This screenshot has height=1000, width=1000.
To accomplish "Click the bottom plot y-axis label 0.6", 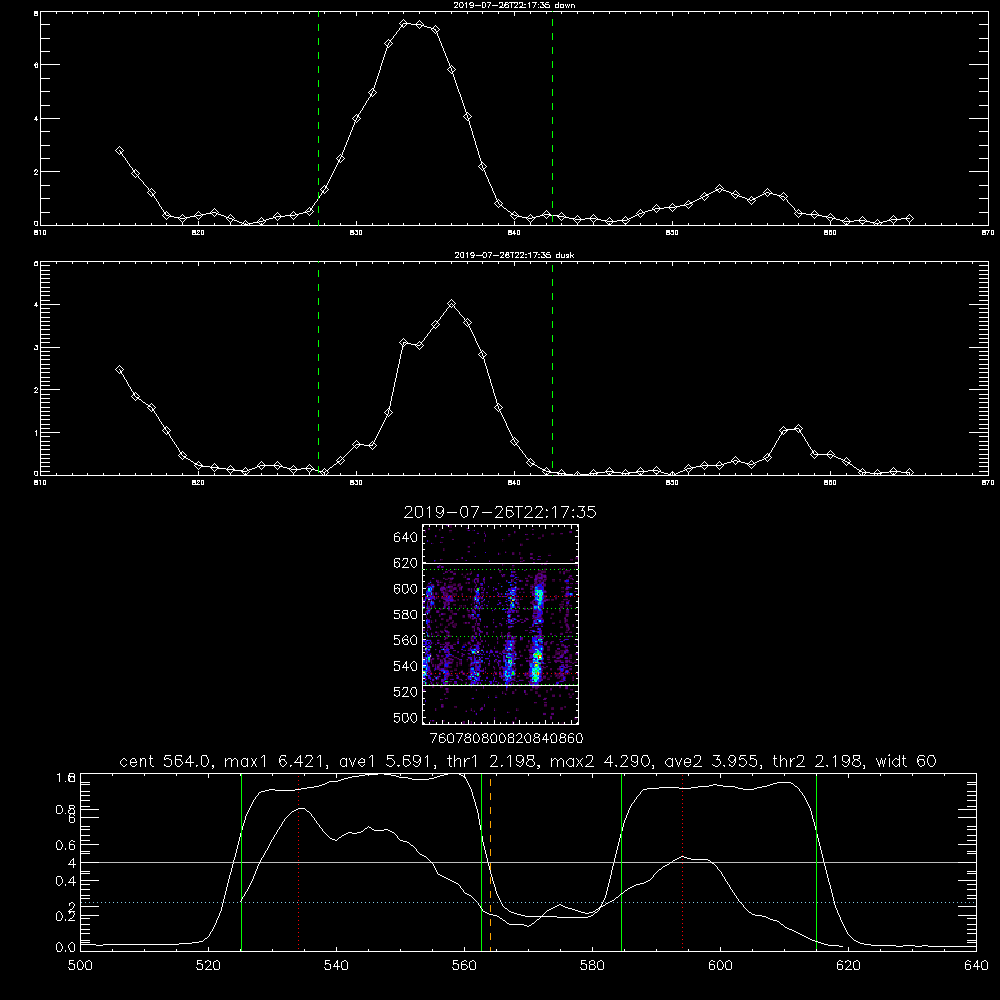I will tap(66, 845).
